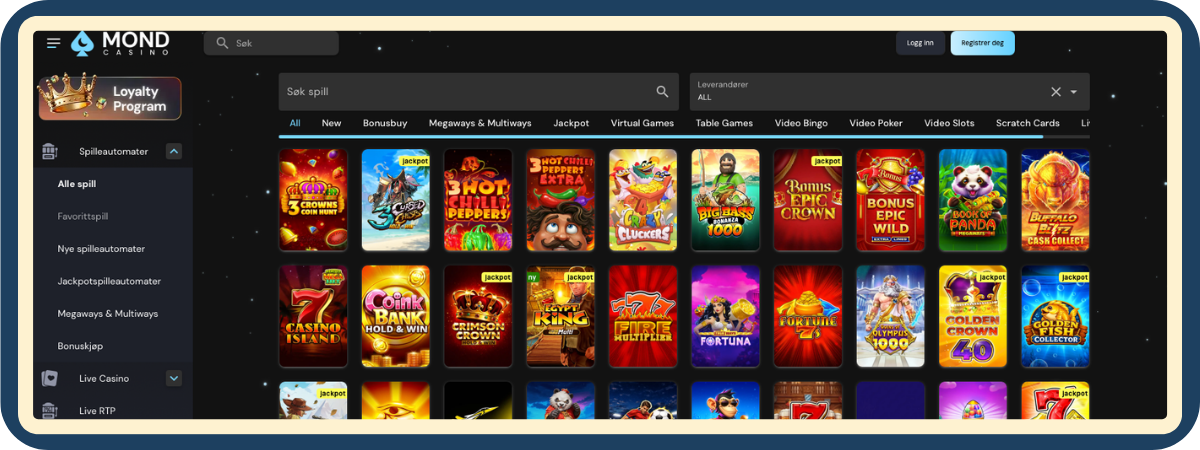
Task: Select the Video Poker tab
Action: [x=876, y=123]
